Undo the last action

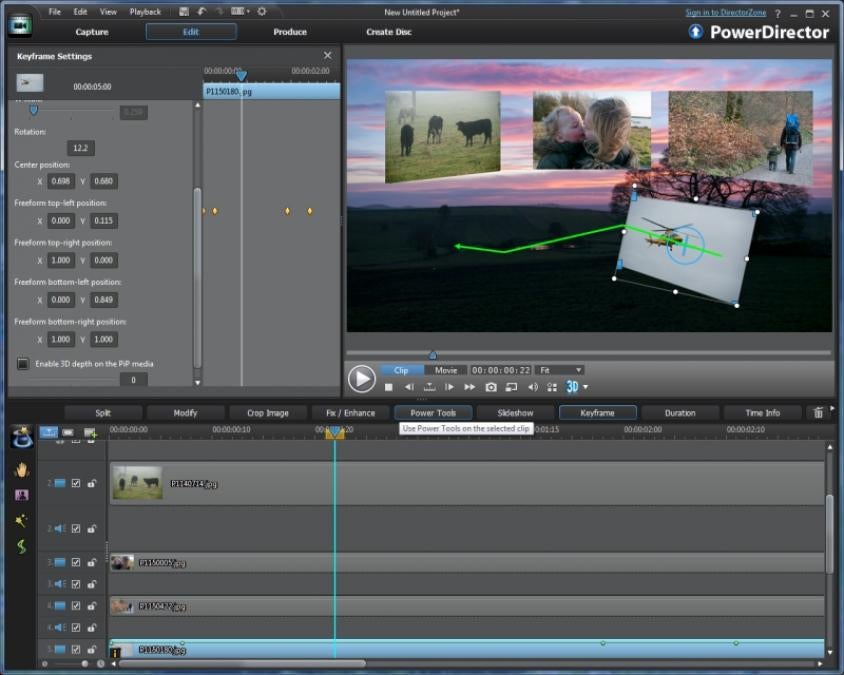(x=202, y=11)
